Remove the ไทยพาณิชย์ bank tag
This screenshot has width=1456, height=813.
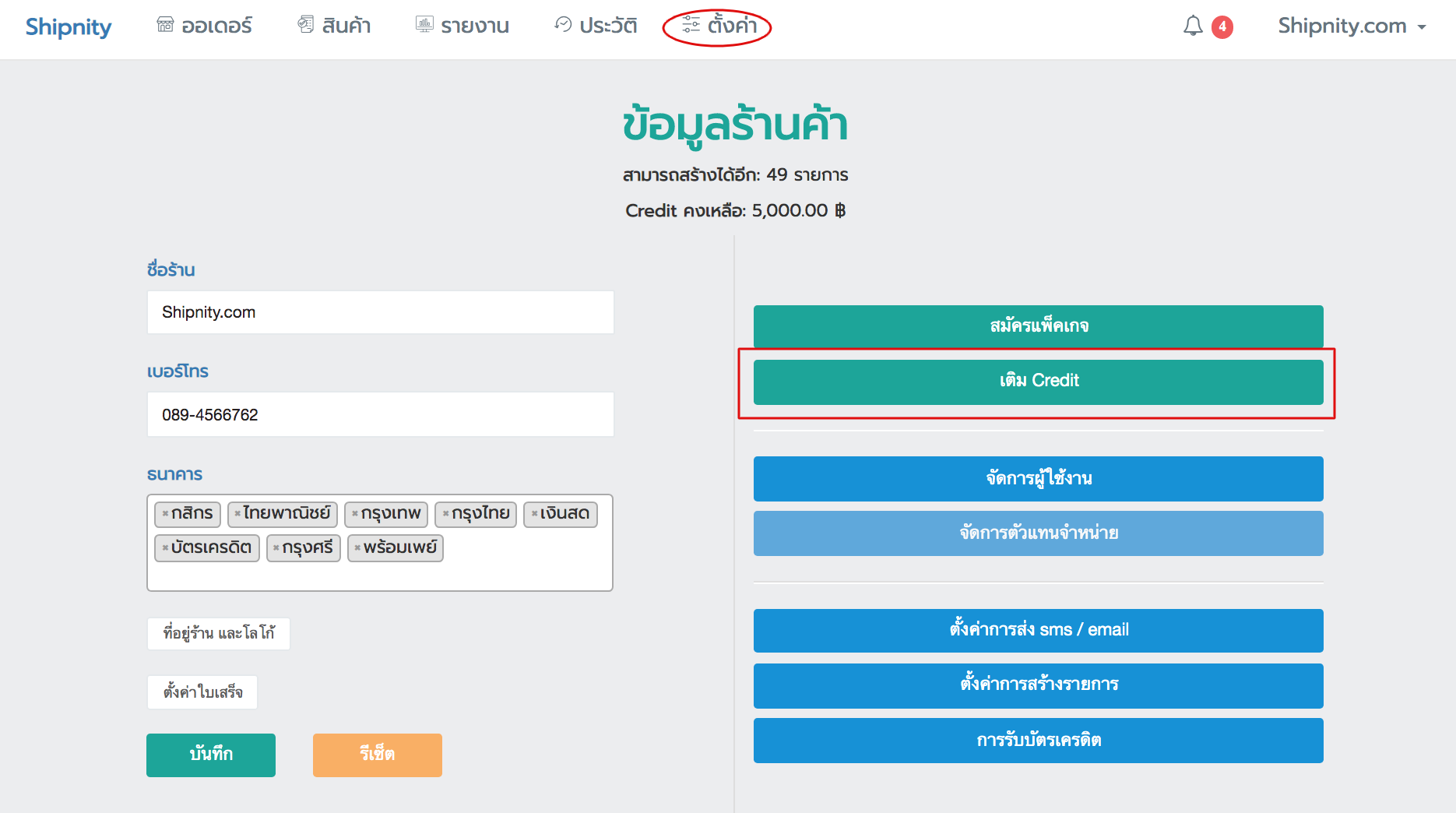[x=237, y=514]
